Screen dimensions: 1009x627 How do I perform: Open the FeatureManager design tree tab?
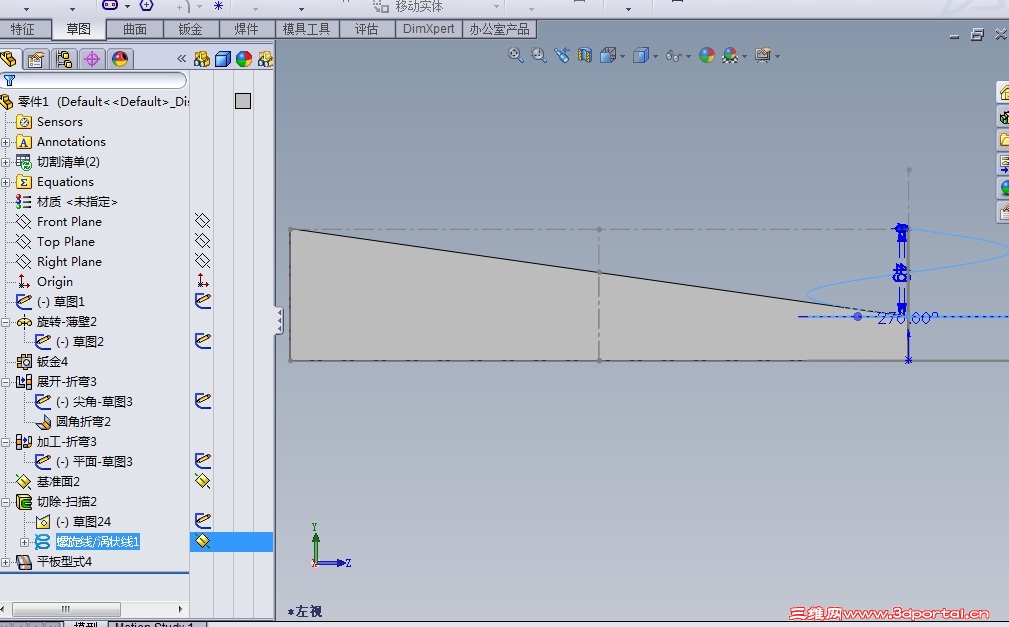click(x=8, y=59)
